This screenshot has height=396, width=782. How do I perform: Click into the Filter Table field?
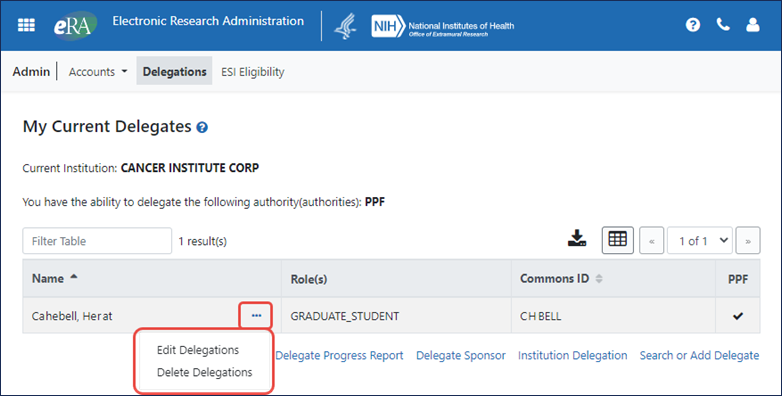(x=97, y=241)
